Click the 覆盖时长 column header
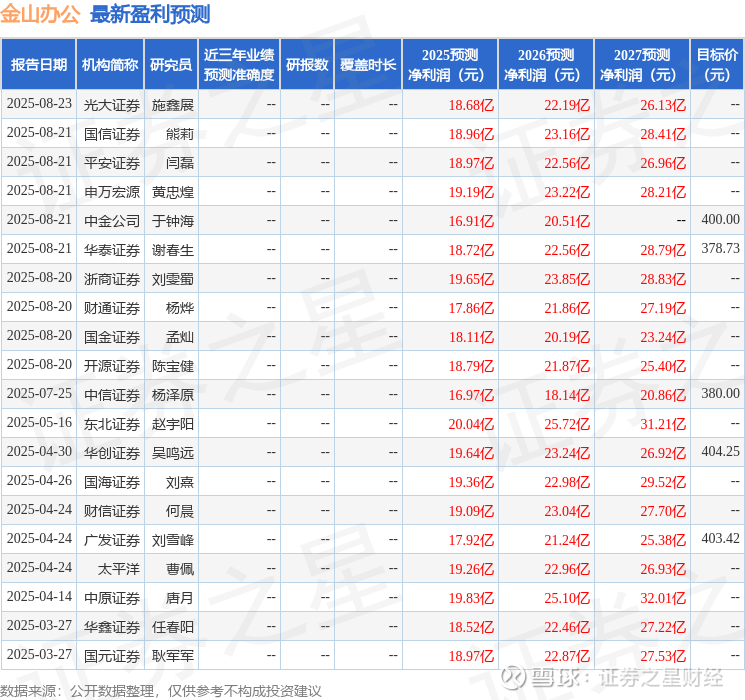The height and width of the screenshot is (700, 745). [x=368, y=65]
